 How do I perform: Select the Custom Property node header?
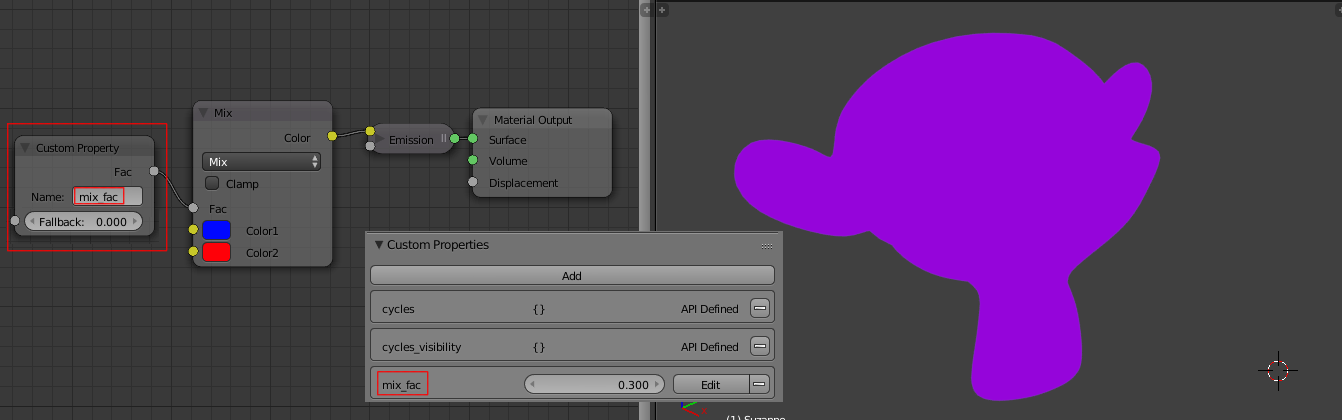click(x=85, y=148)
